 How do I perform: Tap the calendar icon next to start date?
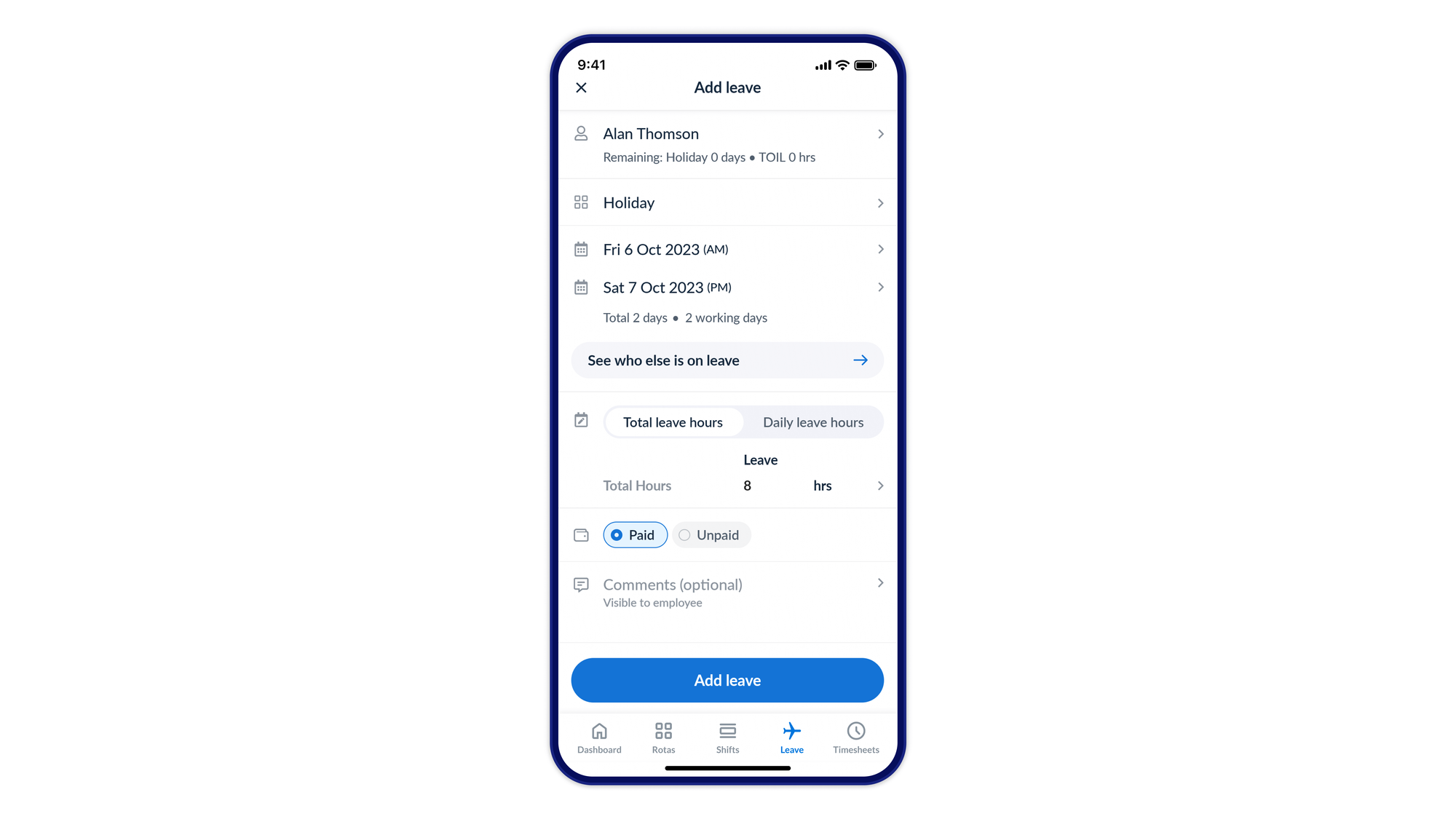[x=580, y=248]
